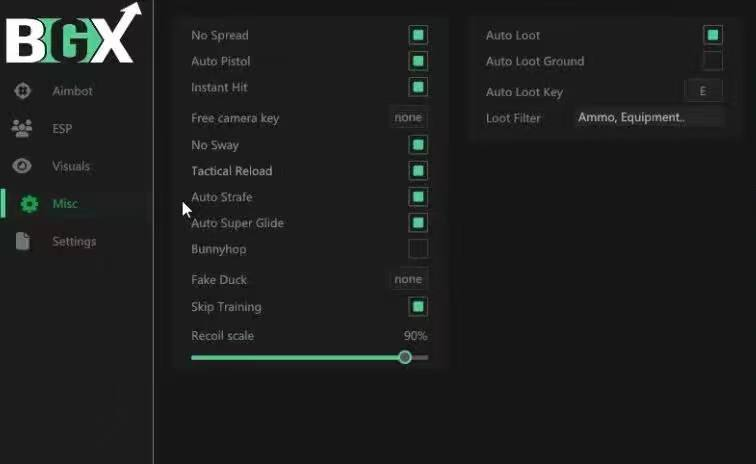Turn off the Auto Loot checkbox
This screenshot has width=756, height=464.
pyautogui.click(x=712, y=35)
